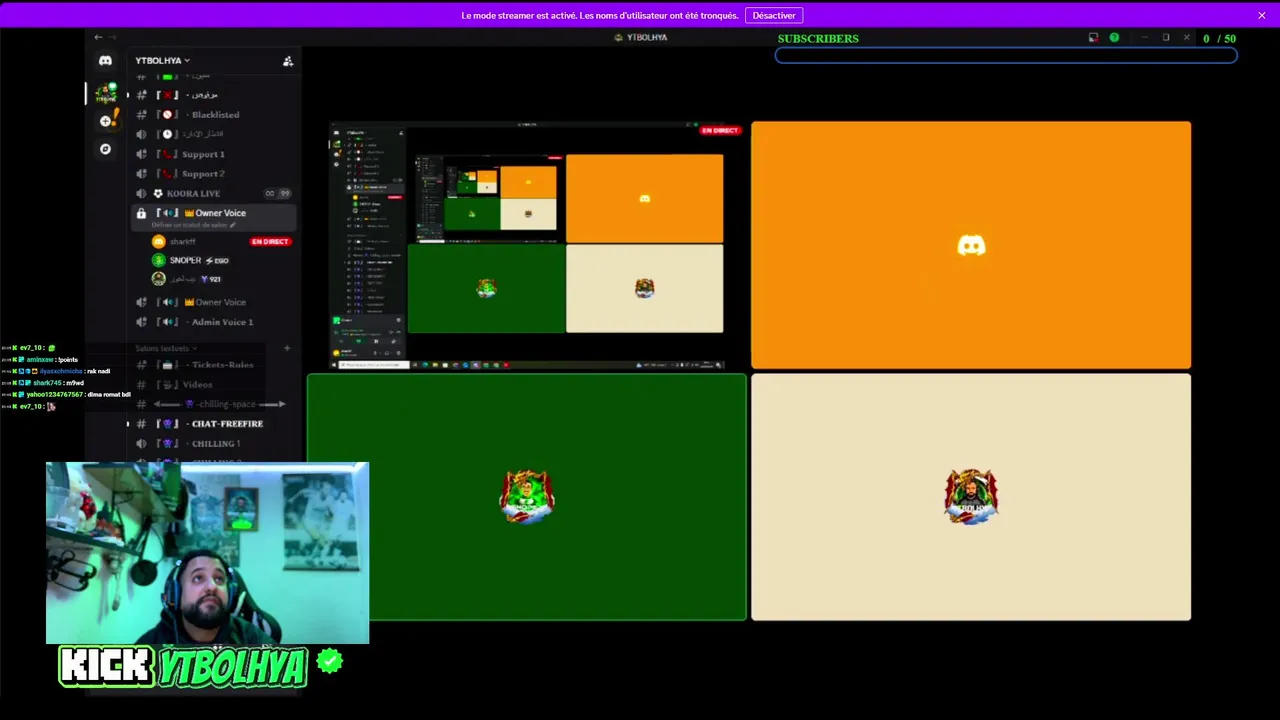Click the inbox icon in the title bar

(x=1093, y=38)
